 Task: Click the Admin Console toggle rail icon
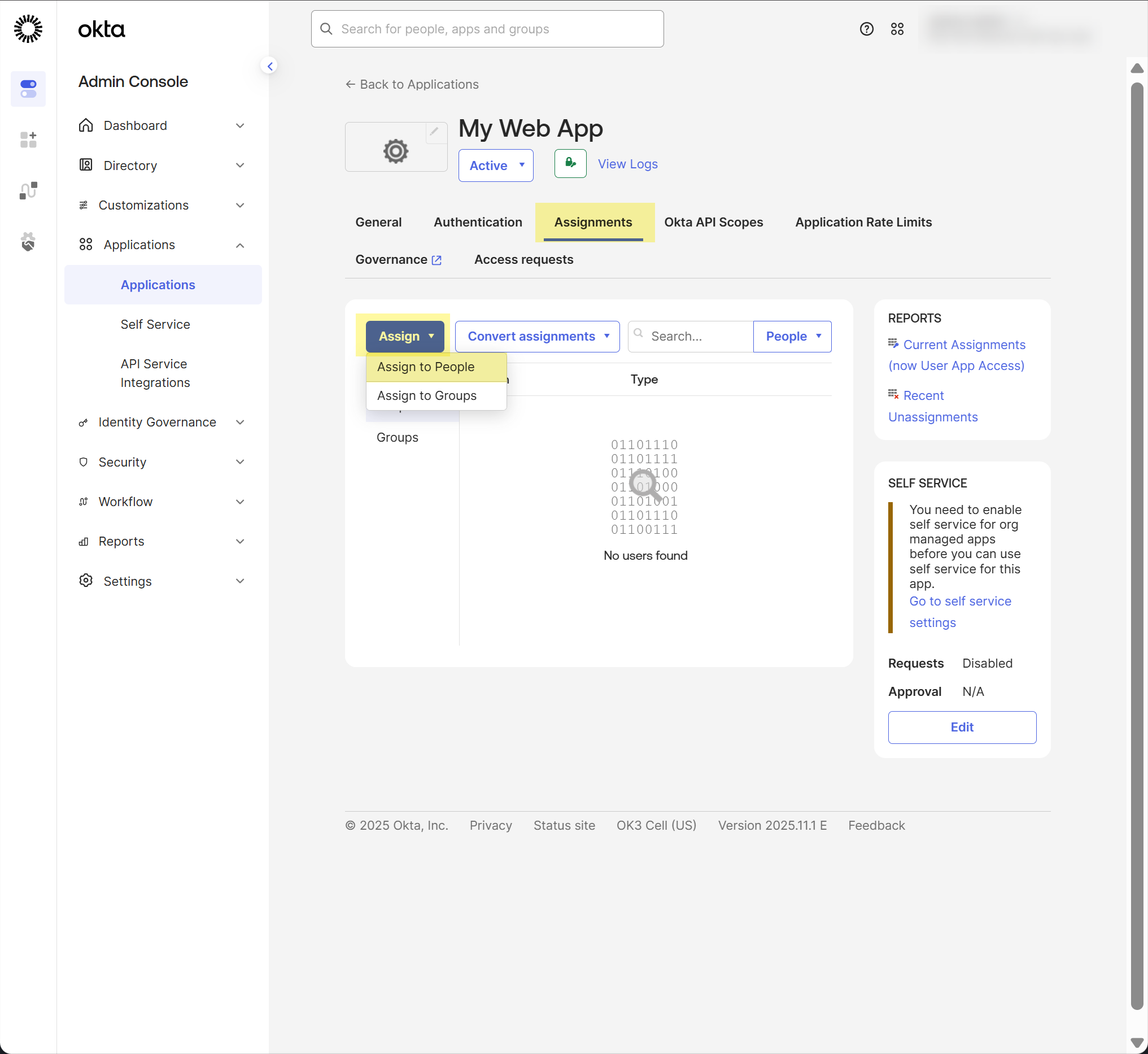click(x=28, y=89)
